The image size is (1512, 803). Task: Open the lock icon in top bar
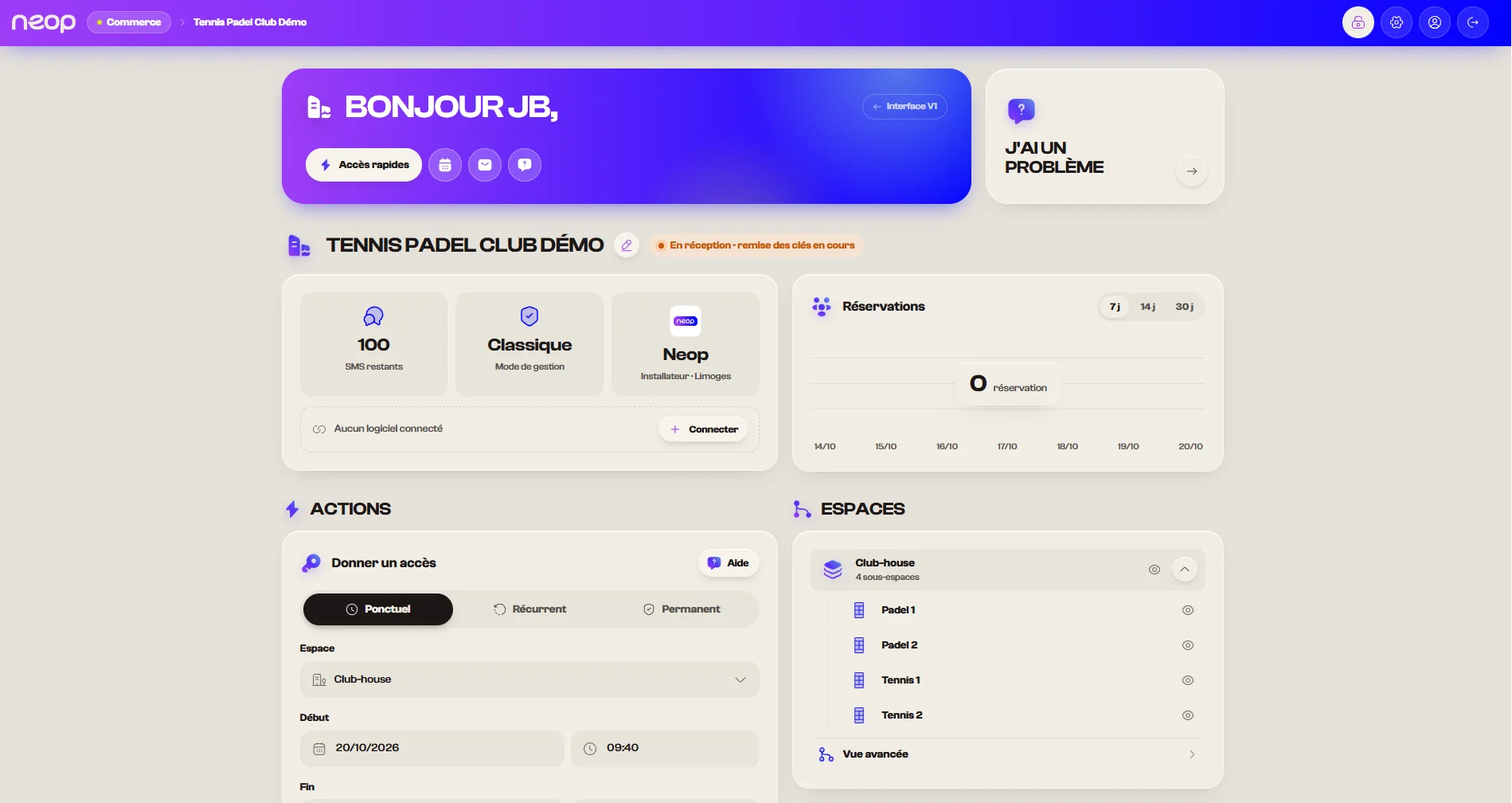pos(1358,22)
